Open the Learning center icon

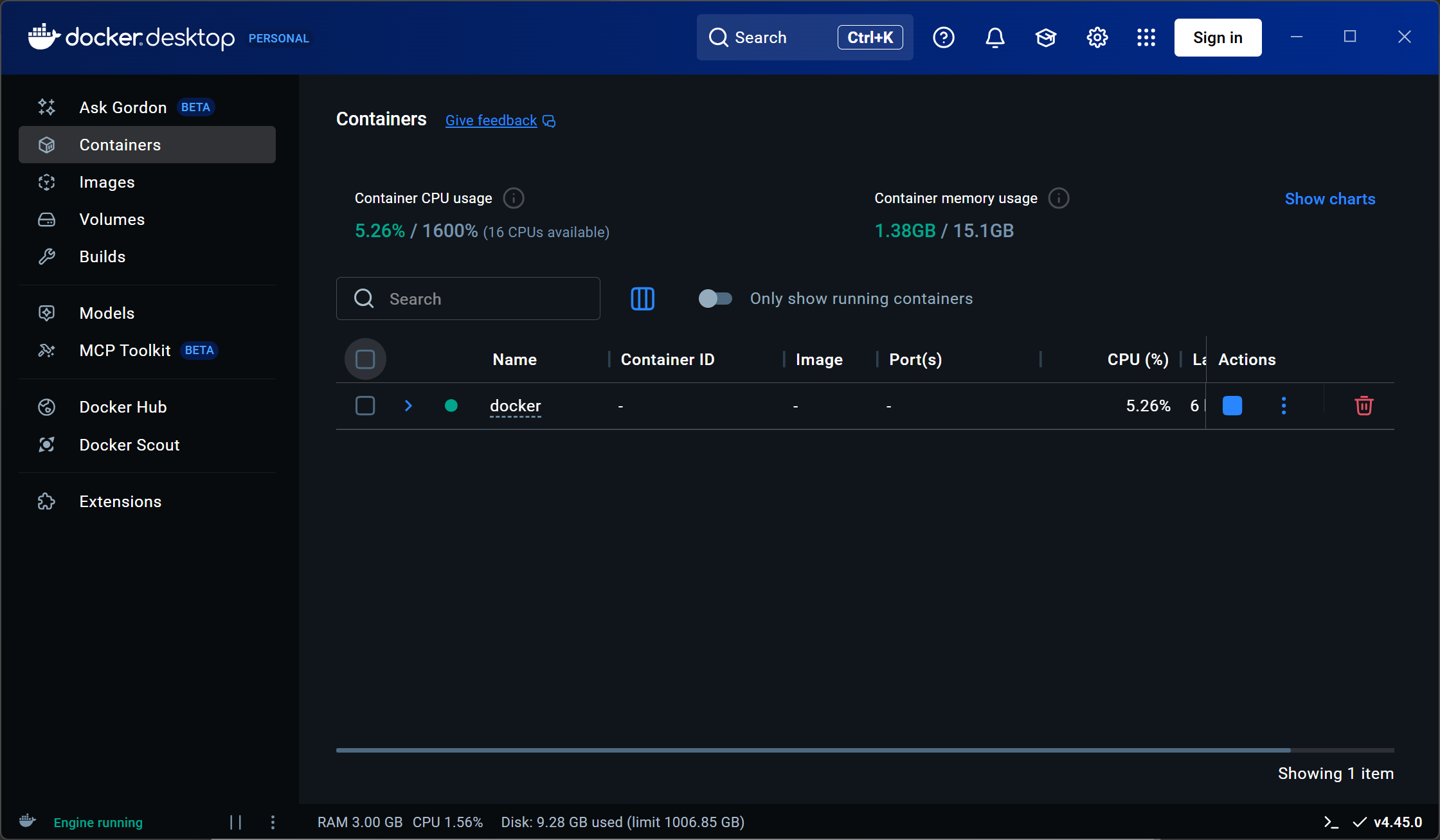(1046, 38)
